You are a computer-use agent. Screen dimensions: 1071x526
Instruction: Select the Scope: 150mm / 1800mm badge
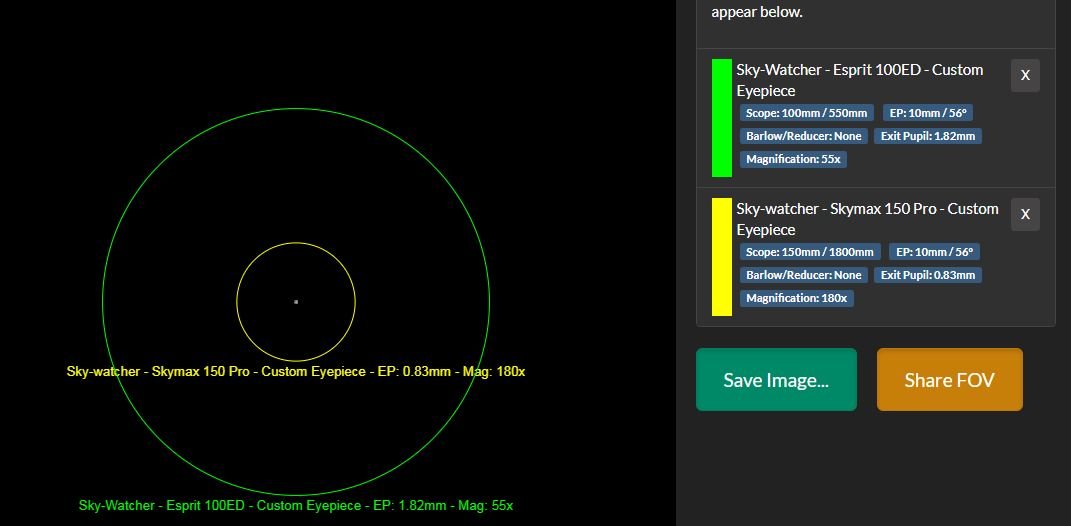tap(809, 252)
